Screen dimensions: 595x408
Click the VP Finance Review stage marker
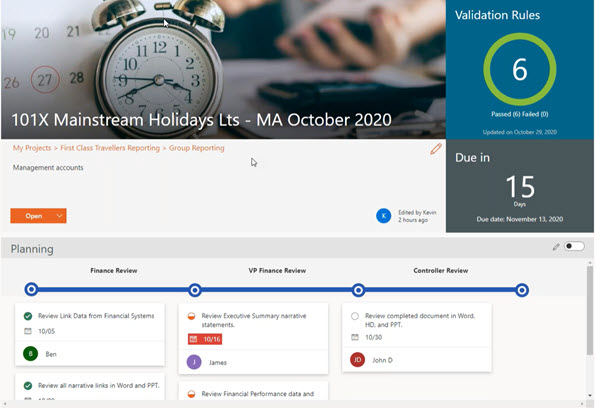point(195,290)
